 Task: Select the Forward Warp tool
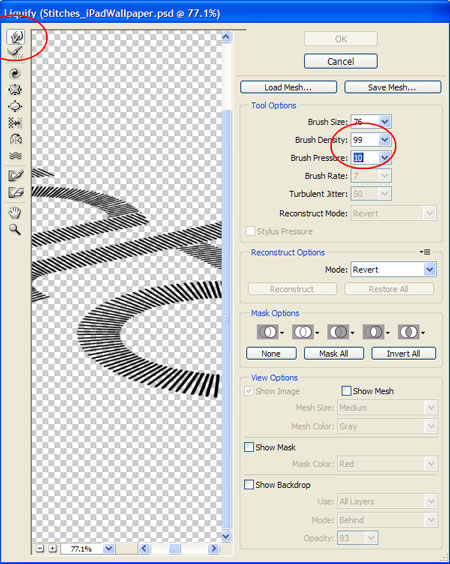click(15, 36)
